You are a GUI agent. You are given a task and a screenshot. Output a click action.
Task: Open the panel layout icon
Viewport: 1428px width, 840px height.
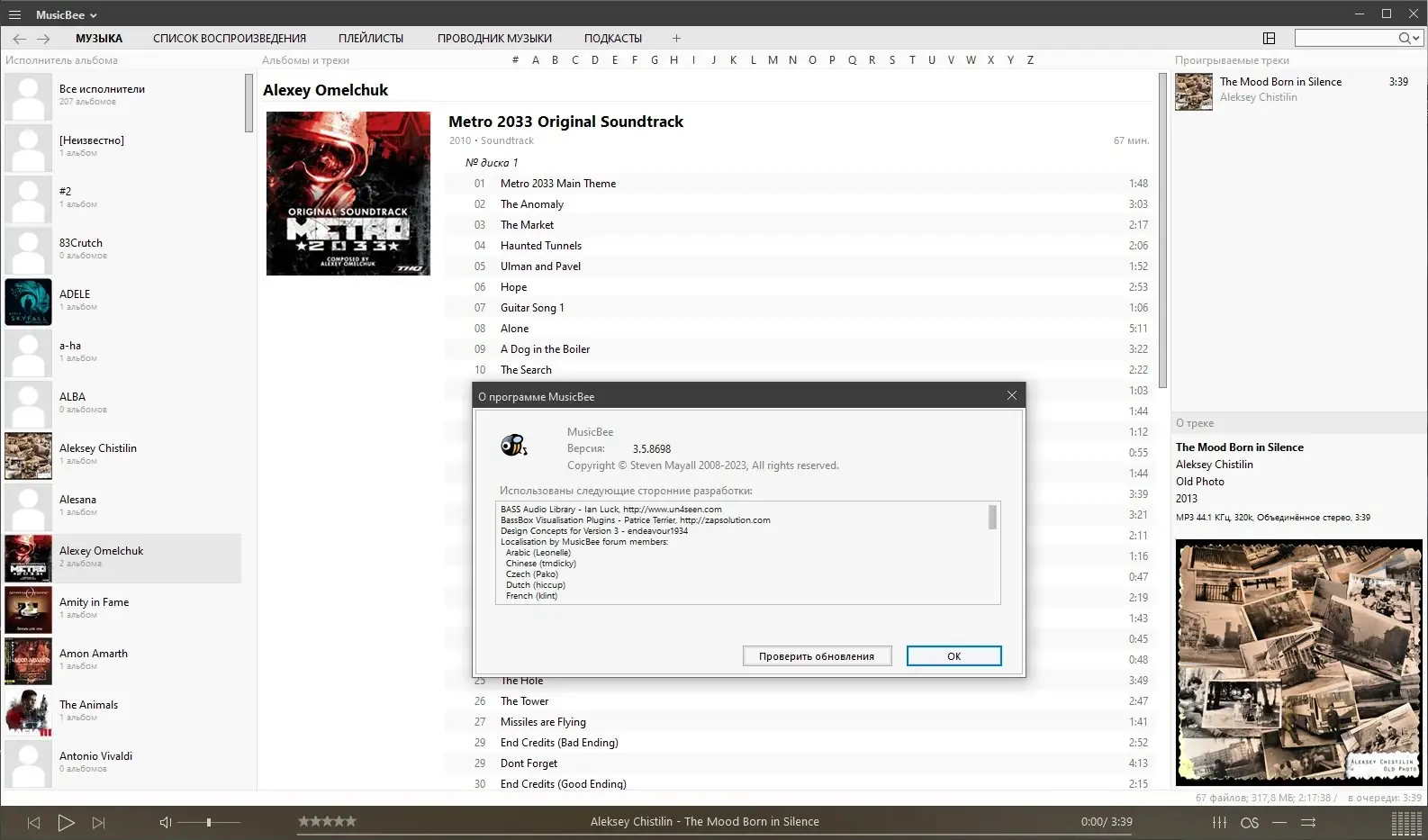1270,38
